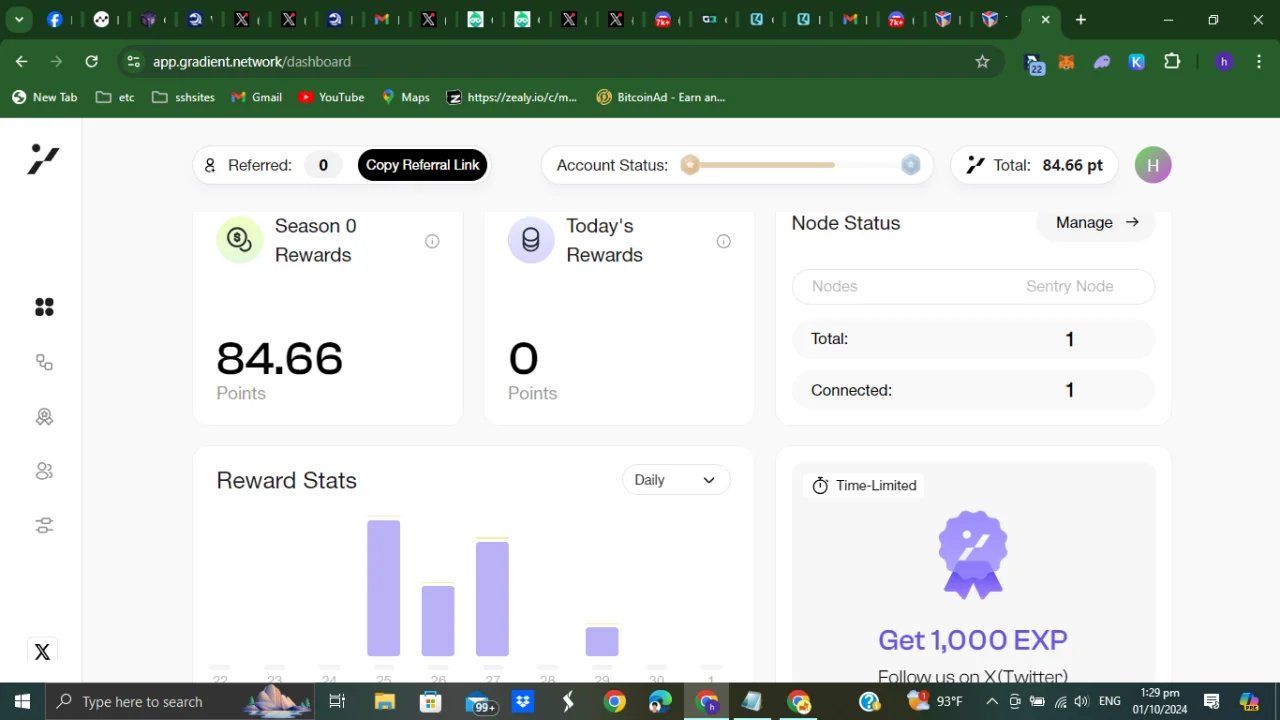This screenshot has width=1280, height=720.
Task: Go back to the previous page
Action: pos(22,62)
